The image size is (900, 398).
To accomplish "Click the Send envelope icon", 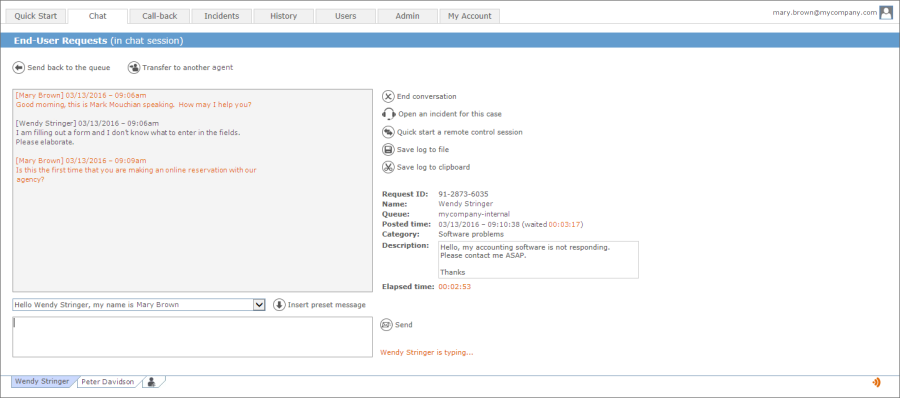I will [386, 325].
